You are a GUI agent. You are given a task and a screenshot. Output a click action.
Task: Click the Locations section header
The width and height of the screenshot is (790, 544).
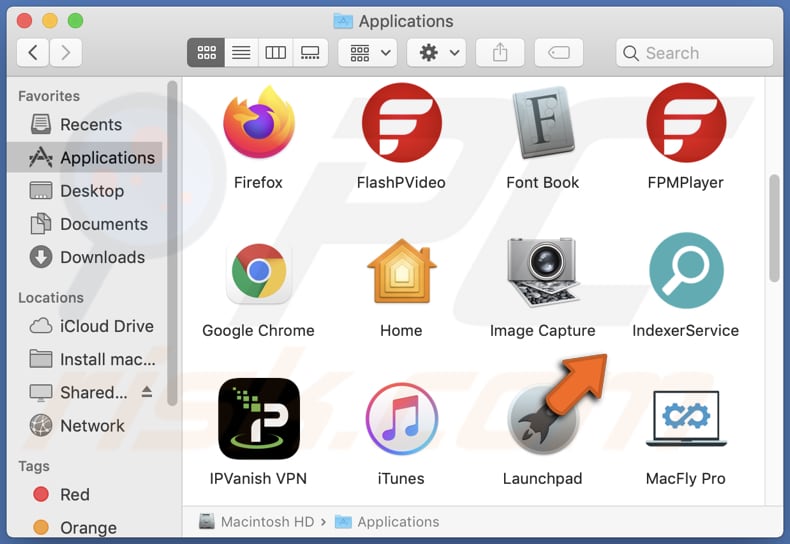click(51, 298)
